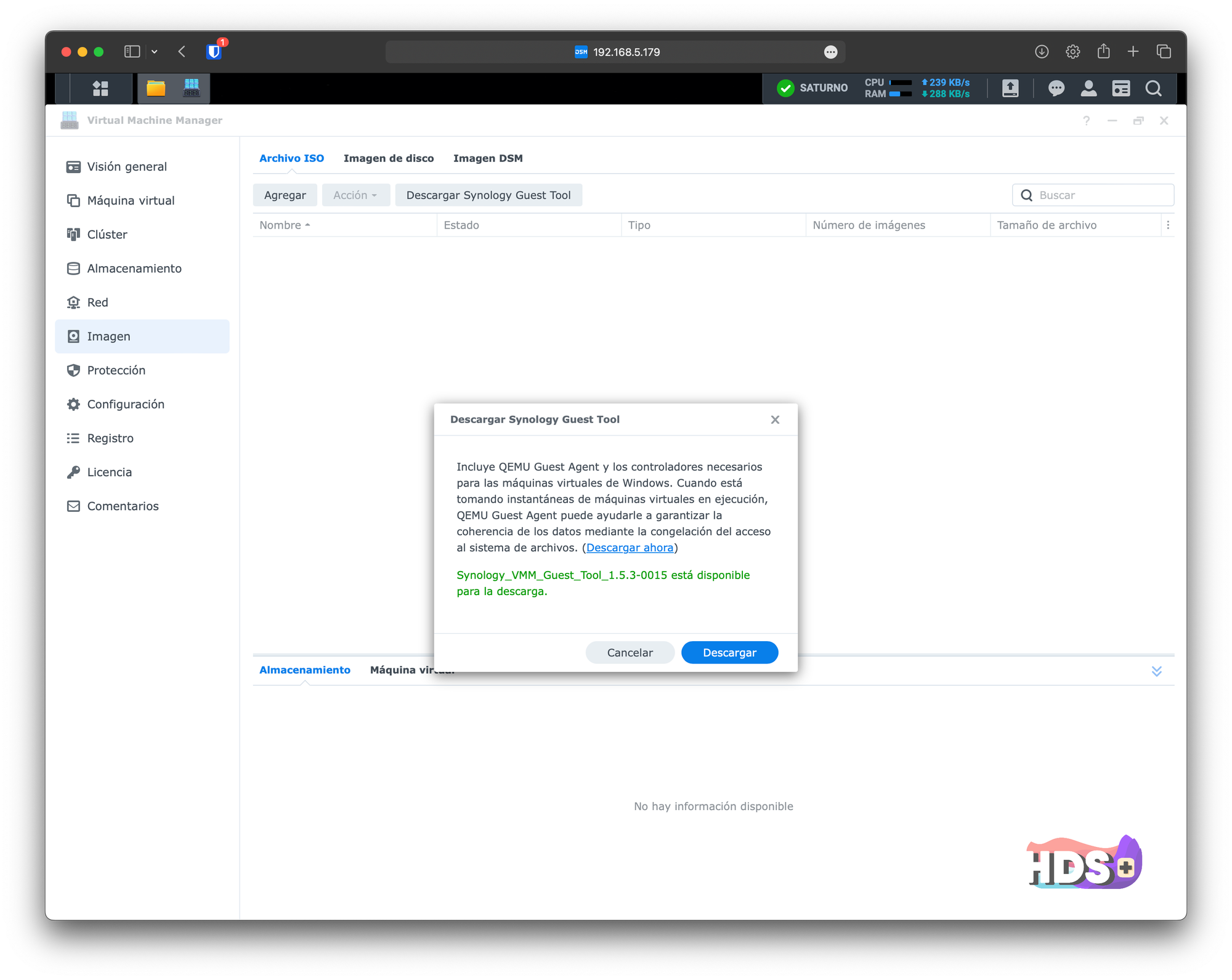The image size is (1232, 980).
Task: Focus the Buscar search field
Action: pos(1093,195)
